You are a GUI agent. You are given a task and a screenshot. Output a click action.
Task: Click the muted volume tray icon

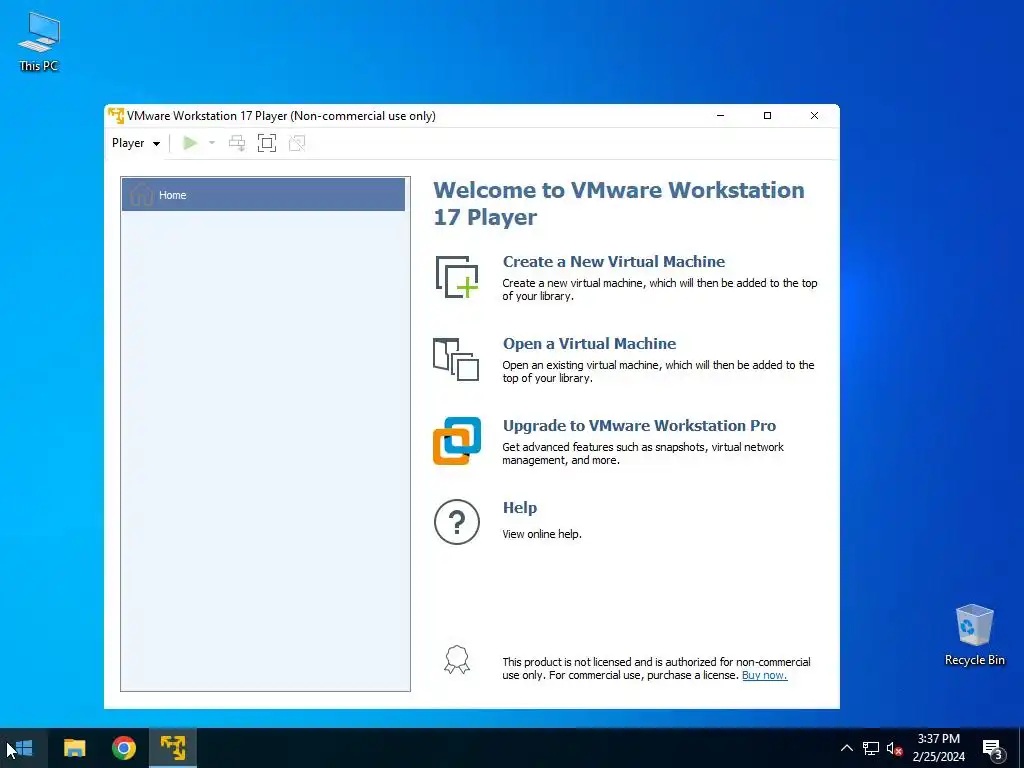tap(894, 748)
